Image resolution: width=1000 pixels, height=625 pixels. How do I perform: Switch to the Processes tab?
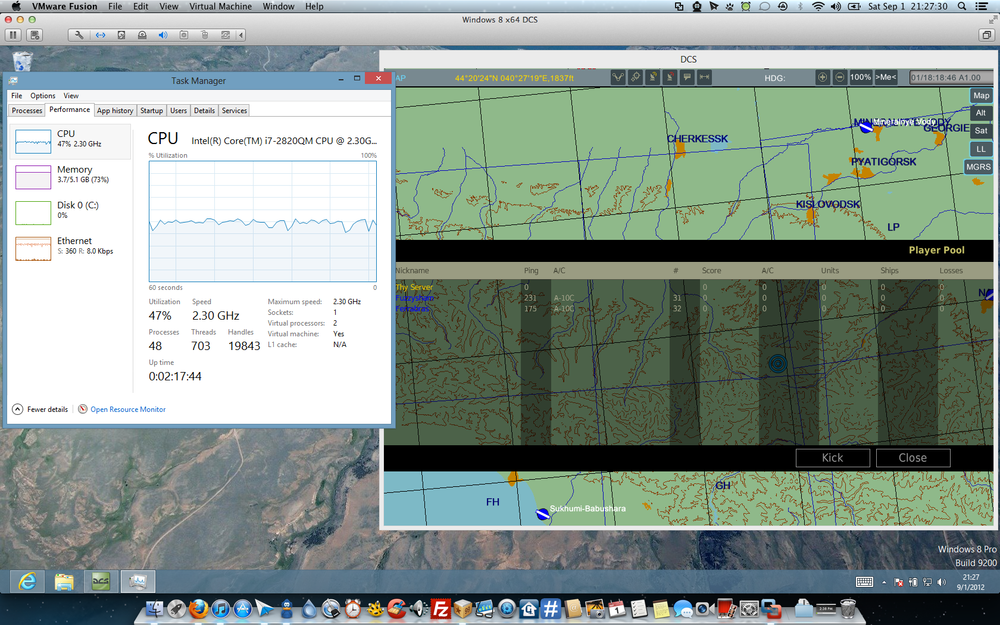pyautogui.click(x=26, y=110)
